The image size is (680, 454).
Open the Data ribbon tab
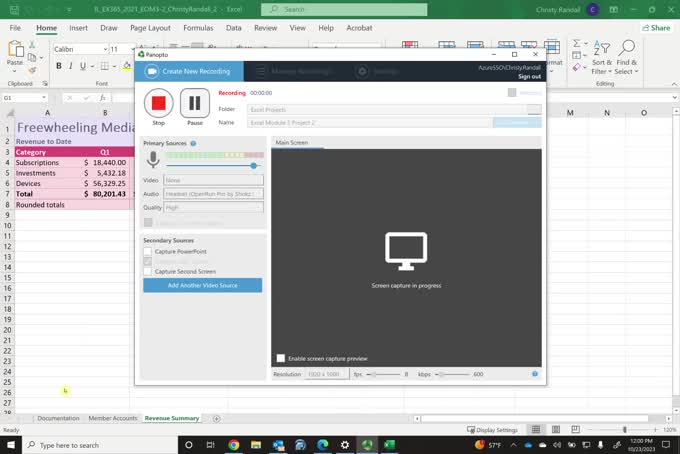[x=233, y=28]
